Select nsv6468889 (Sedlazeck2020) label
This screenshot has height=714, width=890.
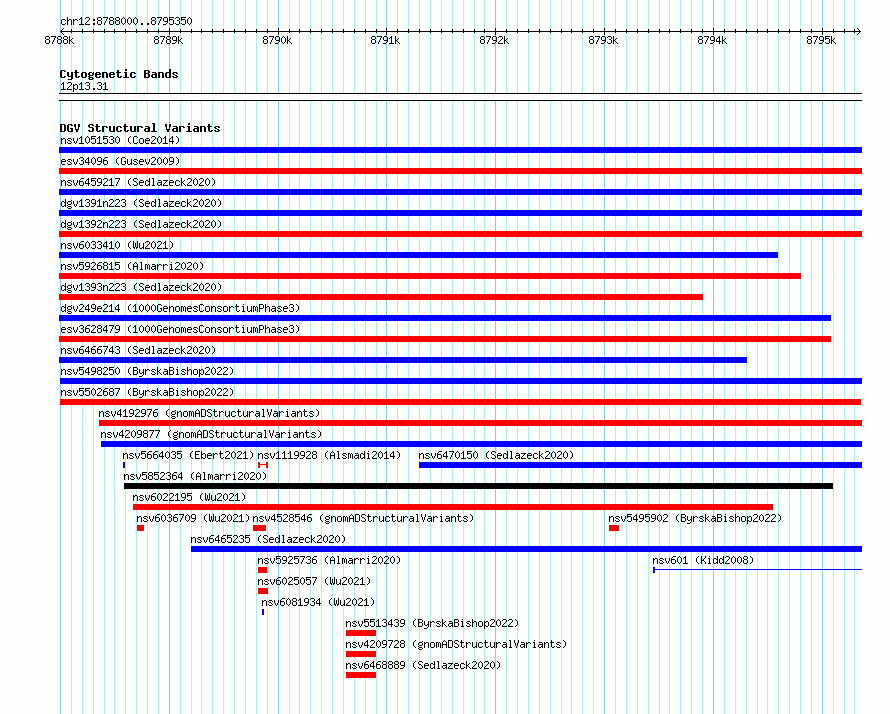(423, 665)
